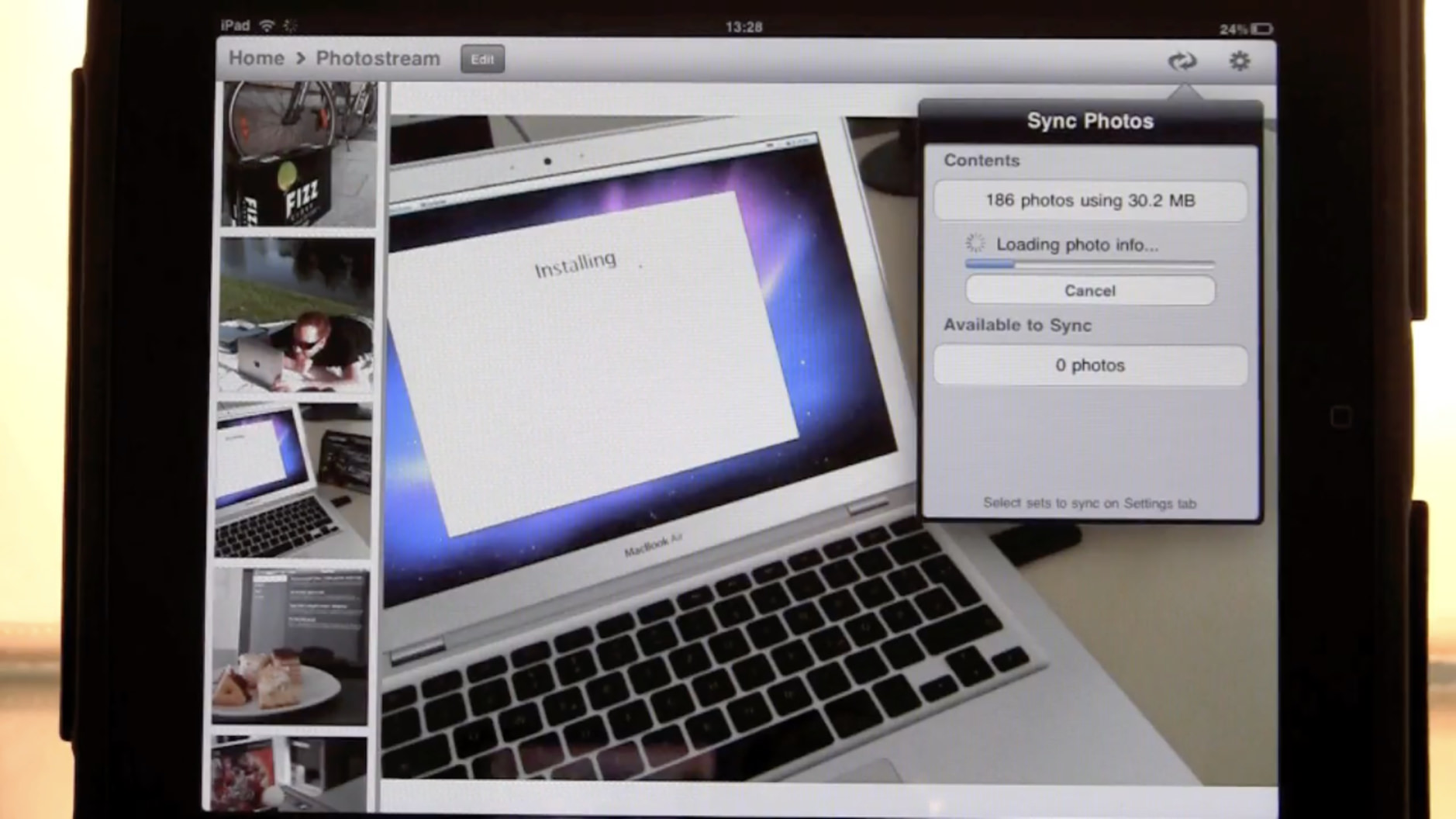This screenshot has width=1456, height=819.
Task: Tap the 'Sync Photos' popover title
Action: [1089, 121]
